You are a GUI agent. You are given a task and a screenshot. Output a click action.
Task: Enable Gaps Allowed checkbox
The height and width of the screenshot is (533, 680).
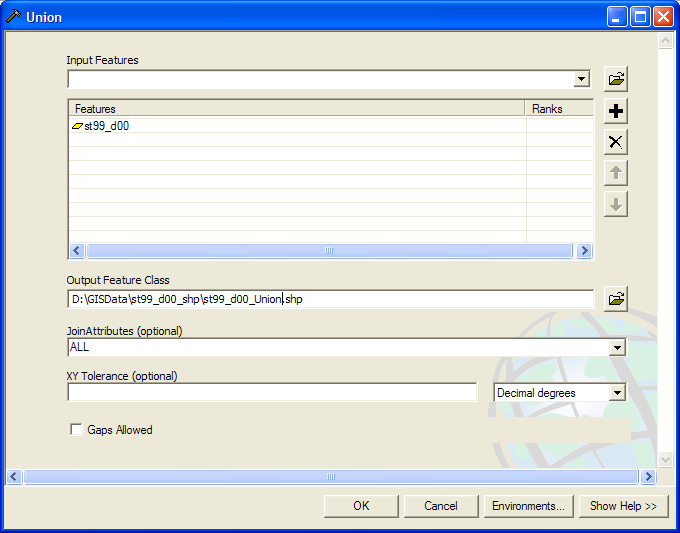pos(76,430)
